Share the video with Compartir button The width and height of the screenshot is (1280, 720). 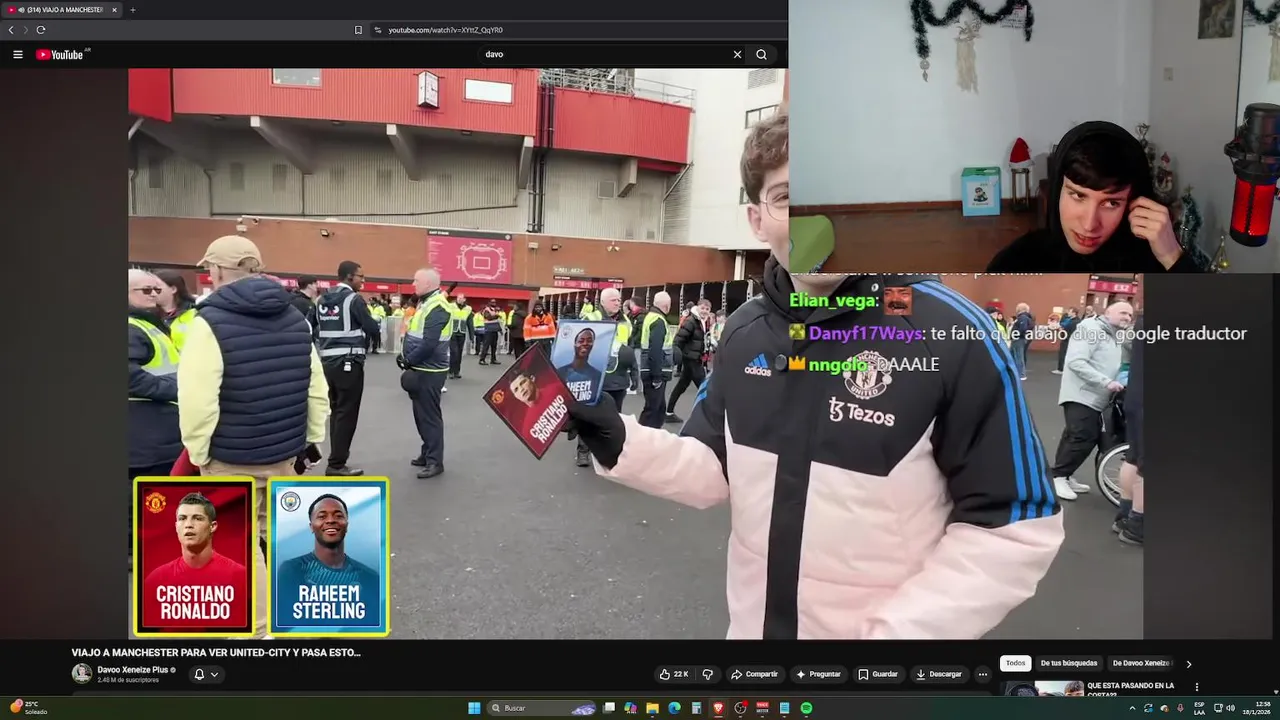753,674
